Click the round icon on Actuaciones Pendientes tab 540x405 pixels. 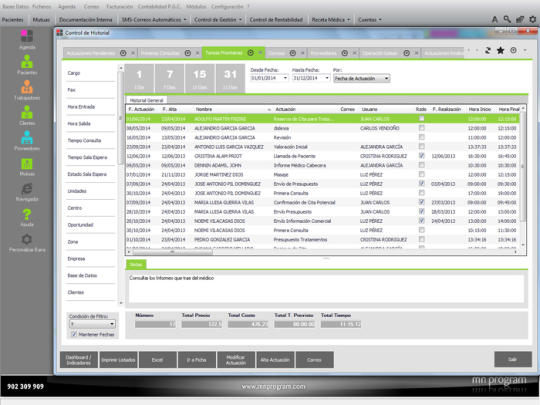[123, 53]
